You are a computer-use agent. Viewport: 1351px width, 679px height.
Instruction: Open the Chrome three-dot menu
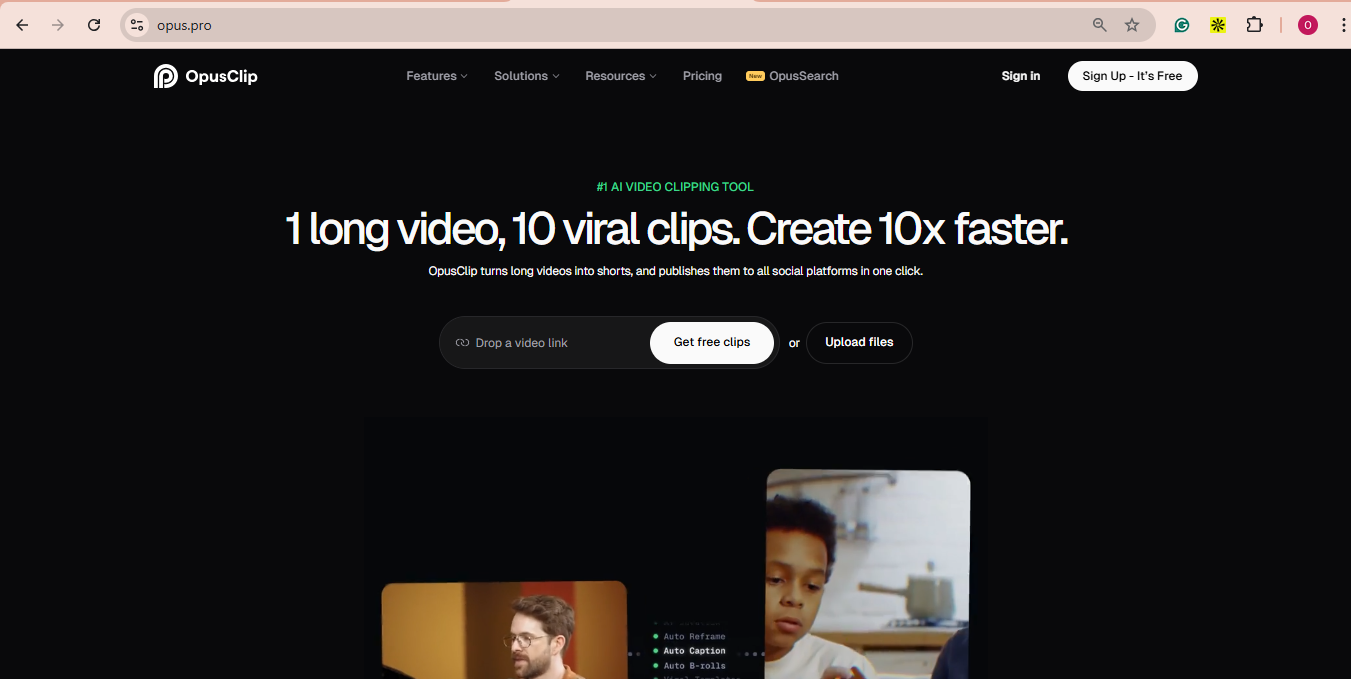tap(1343, 25)
